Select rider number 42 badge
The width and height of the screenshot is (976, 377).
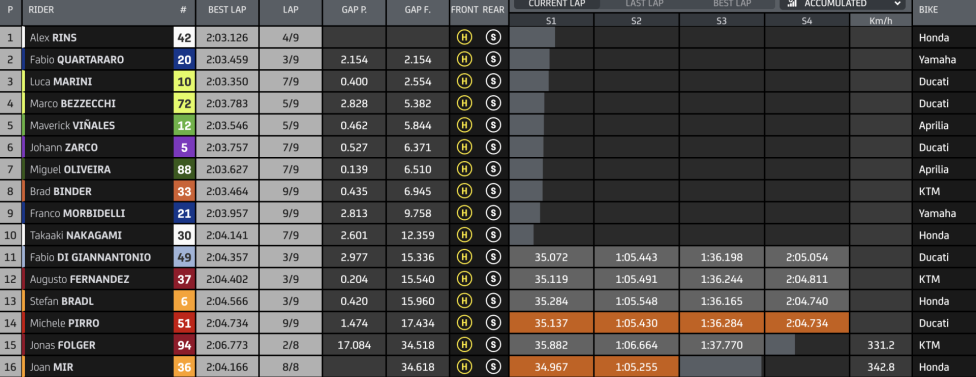point(184,37)
